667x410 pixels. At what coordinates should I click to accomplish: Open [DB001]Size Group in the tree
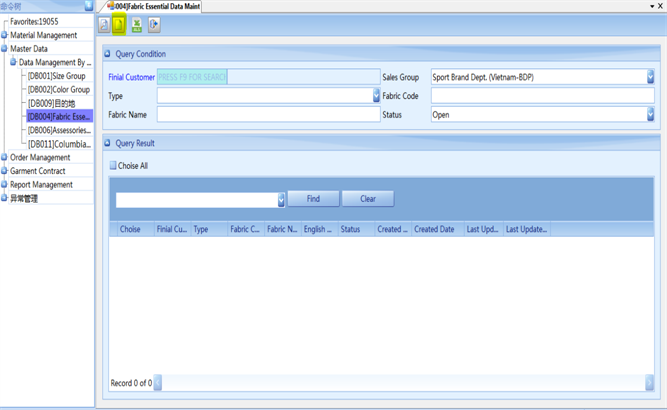[x=56, y=76]
